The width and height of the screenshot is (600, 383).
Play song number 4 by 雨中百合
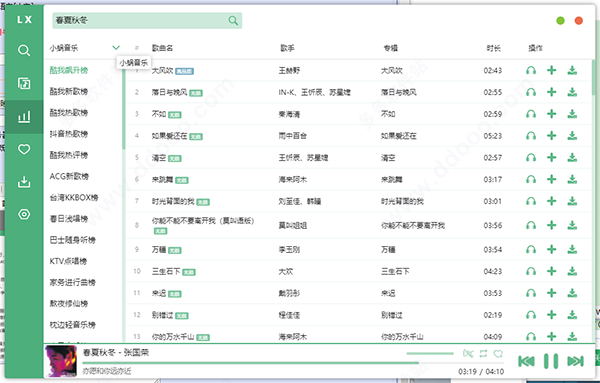(x=531, y=136)
